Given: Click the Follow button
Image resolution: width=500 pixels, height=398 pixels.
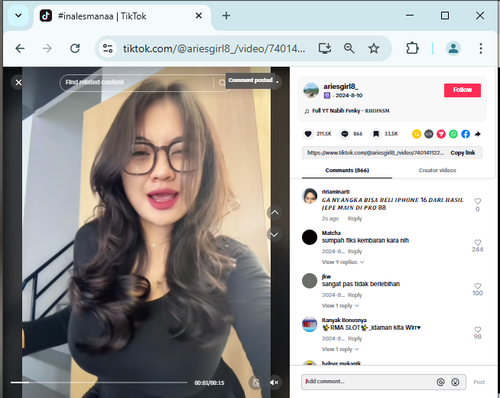Looking at the screenshot, I should coord(462,90).
